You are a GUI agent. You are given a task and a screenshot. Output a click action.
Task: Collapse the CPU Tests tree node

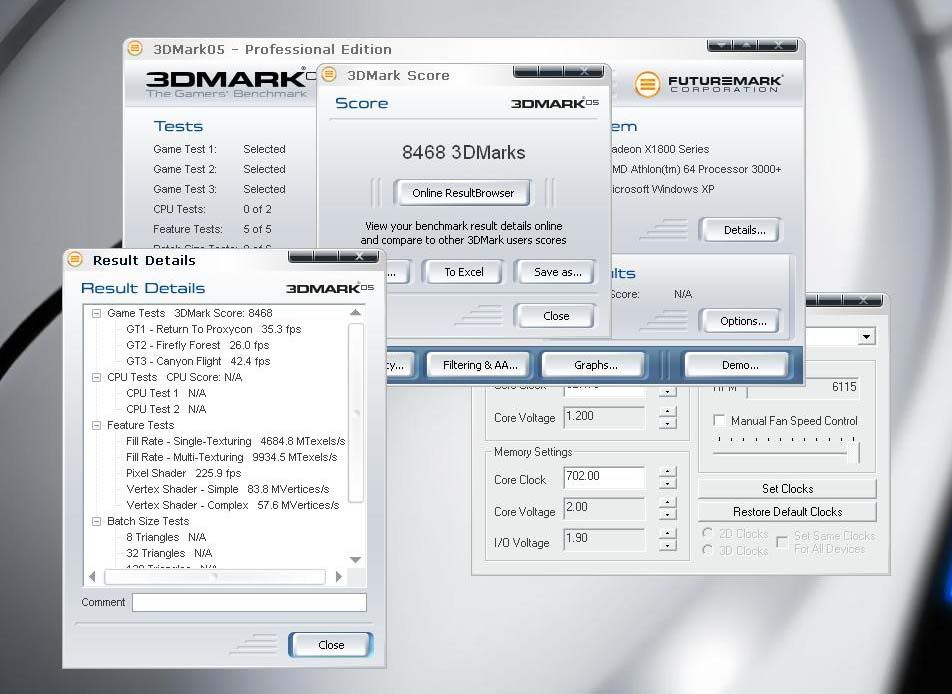click(x=96, y=377)
